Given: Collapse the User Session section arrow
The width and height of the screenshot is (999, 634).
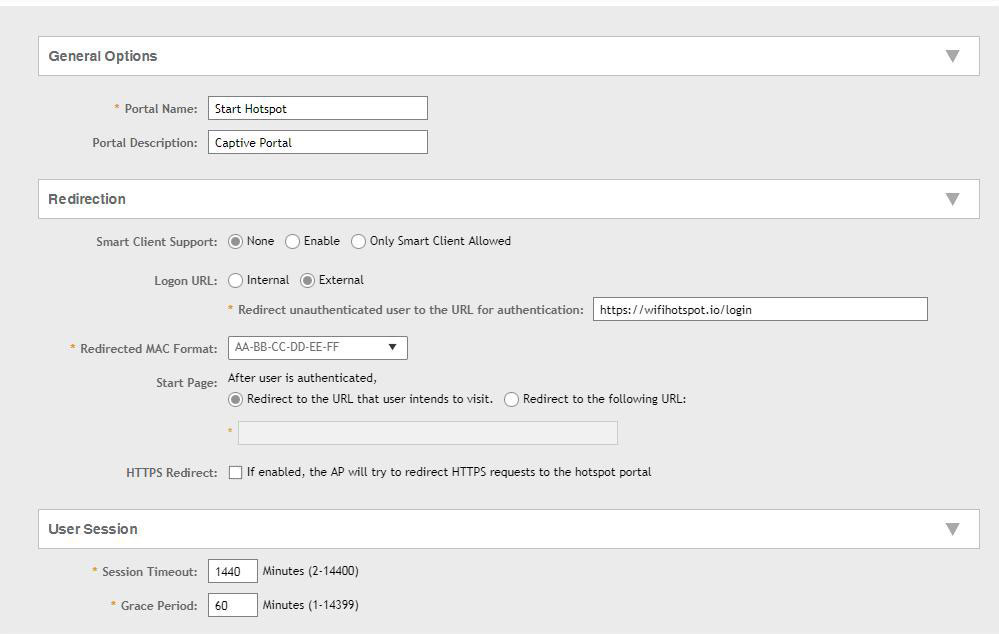Looking at the screenshot, I should [x=952, y=529].
